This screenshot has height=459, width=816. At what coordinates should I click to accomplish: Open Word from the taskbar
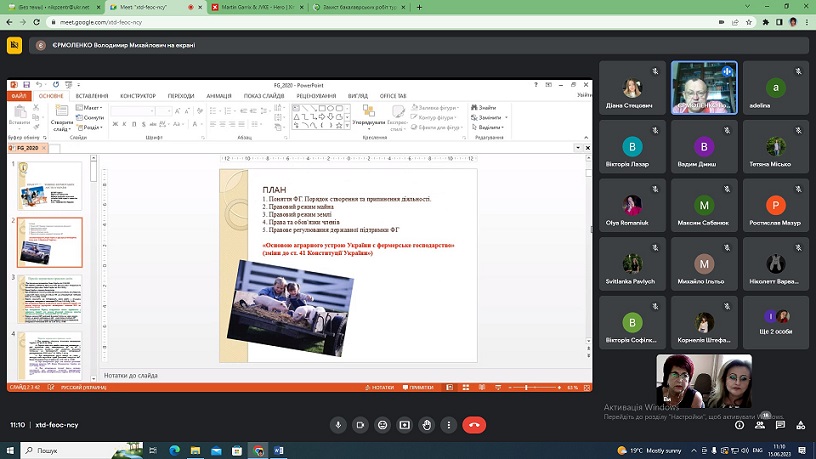(x=279, y=450)
